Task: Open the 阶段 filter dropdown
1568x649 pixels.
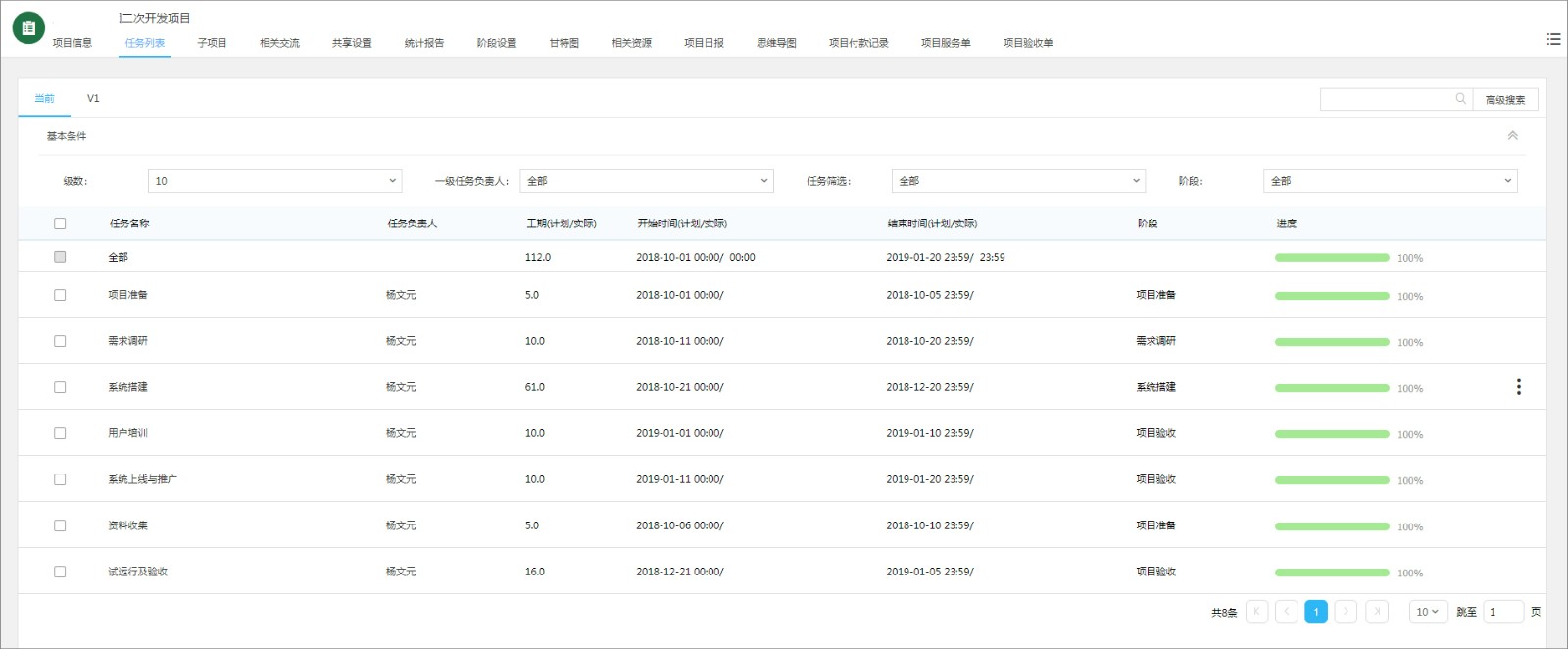Action: (1391, 181)
